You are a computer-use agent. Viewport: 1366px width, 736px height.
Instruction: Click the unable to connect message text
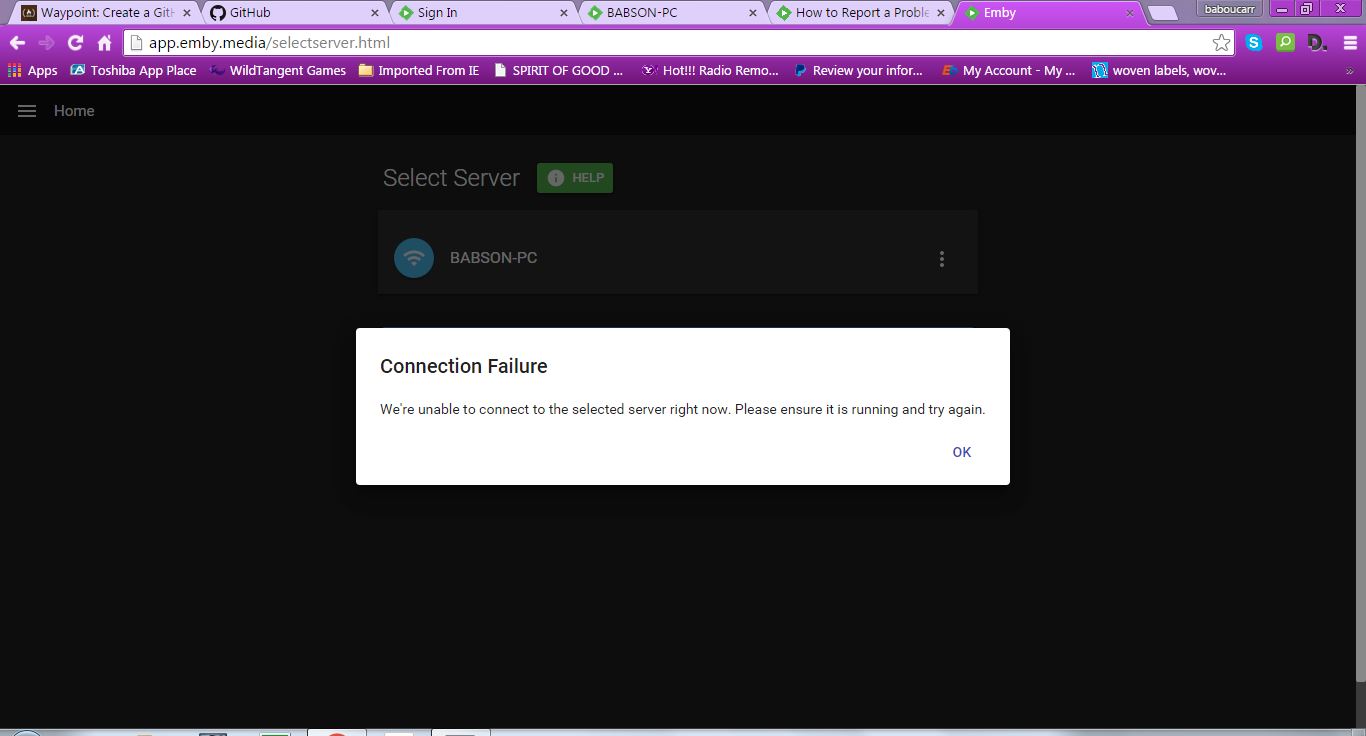point(683,409)
